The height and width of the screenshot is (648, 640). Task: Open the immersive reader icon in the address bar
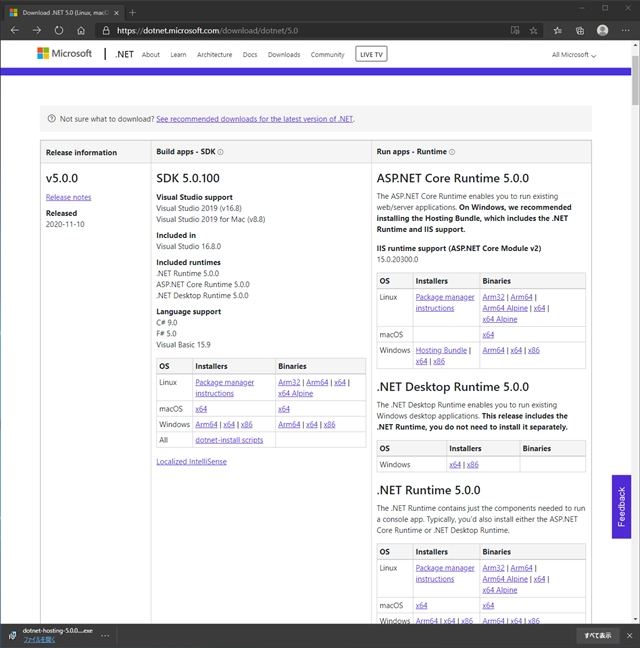click(x=515, y=30)
